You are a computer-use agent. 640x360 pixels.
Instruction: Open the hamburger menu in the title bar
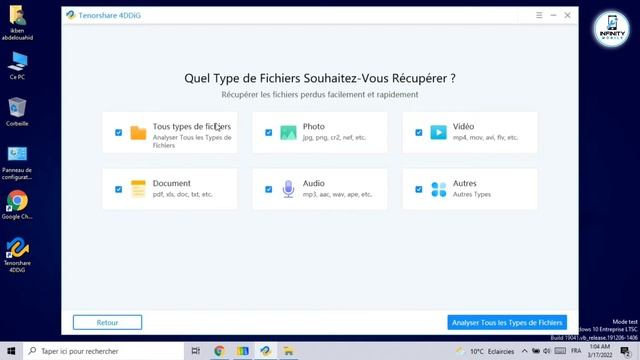539,15
